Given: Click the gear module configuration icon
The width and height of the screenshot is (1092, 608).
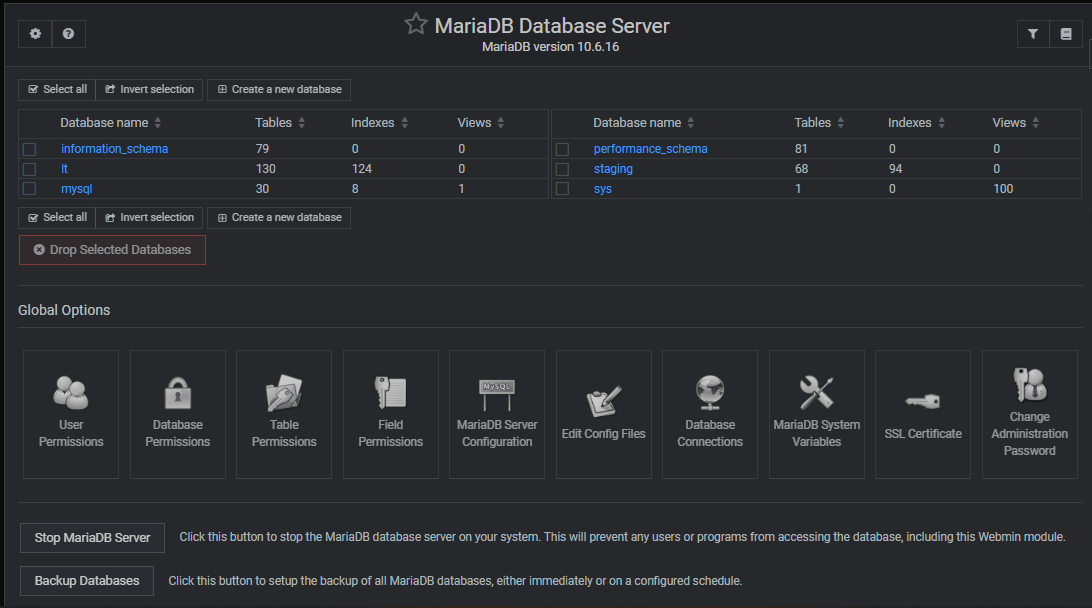Looking at the screenshot, I should [34, 33].
